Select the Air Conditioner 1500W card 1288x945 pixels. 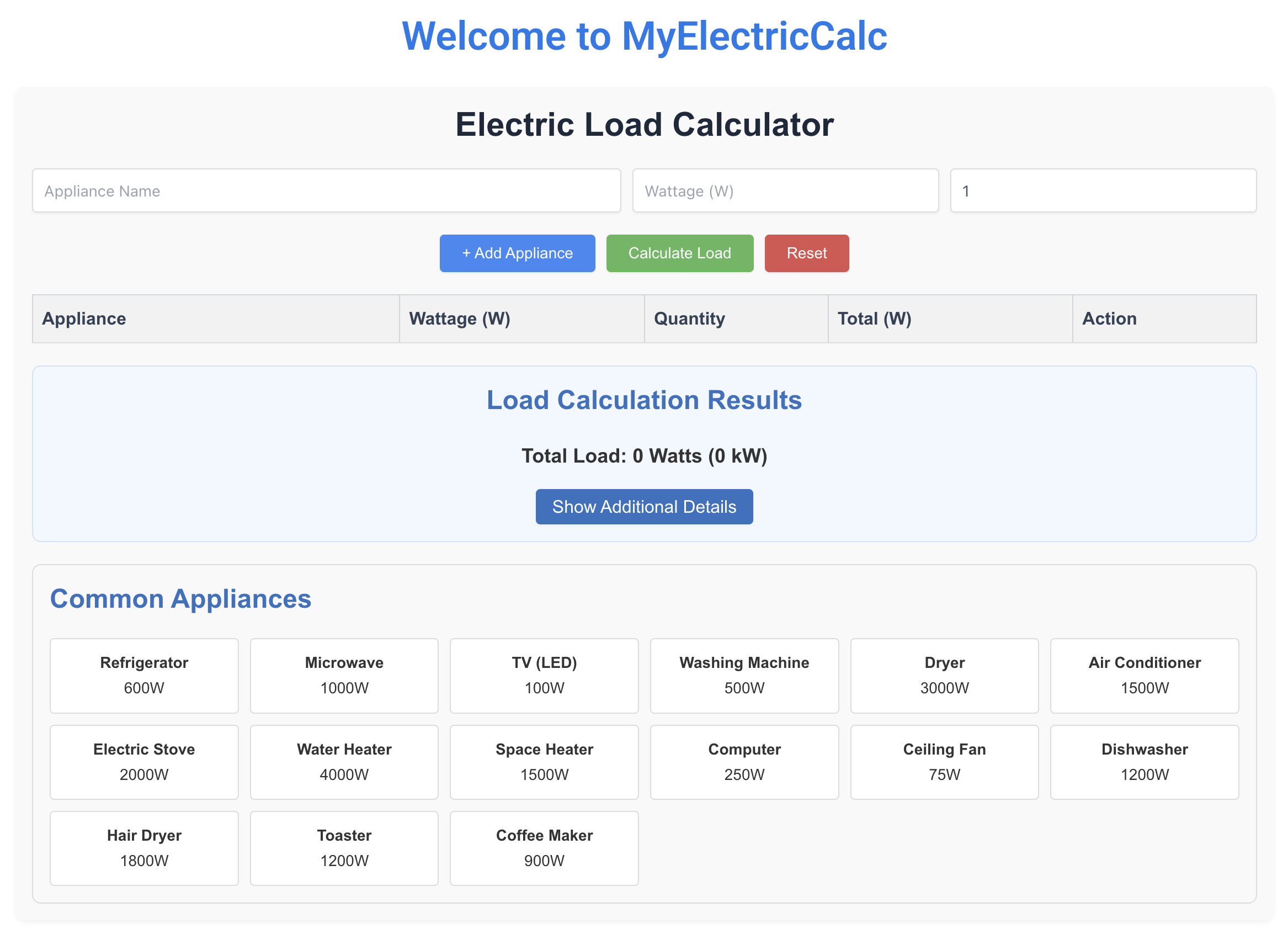(1145, 676)
